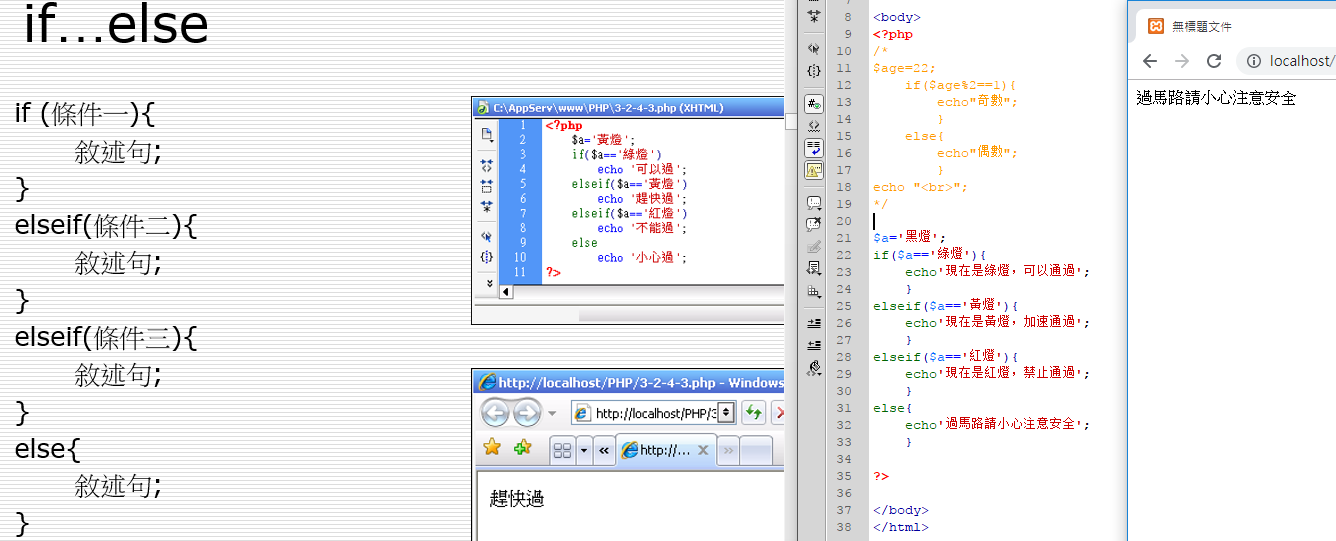
Task: Open the Apply Comment dropdown
Action: (x=814, y=202)
